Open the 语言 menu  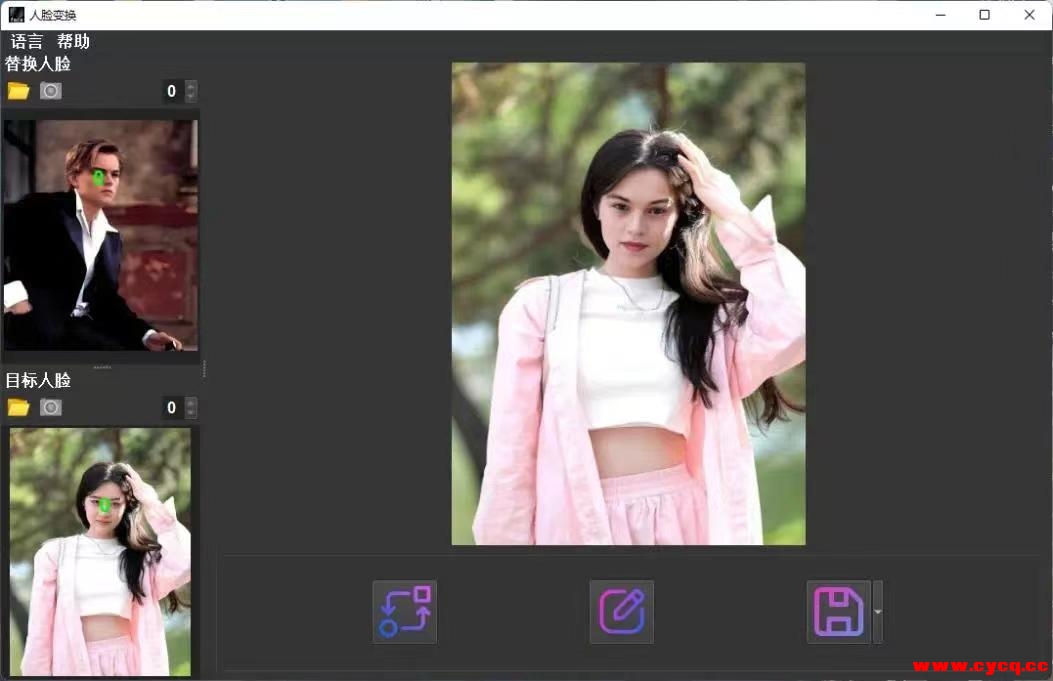(x=27, y=41)
